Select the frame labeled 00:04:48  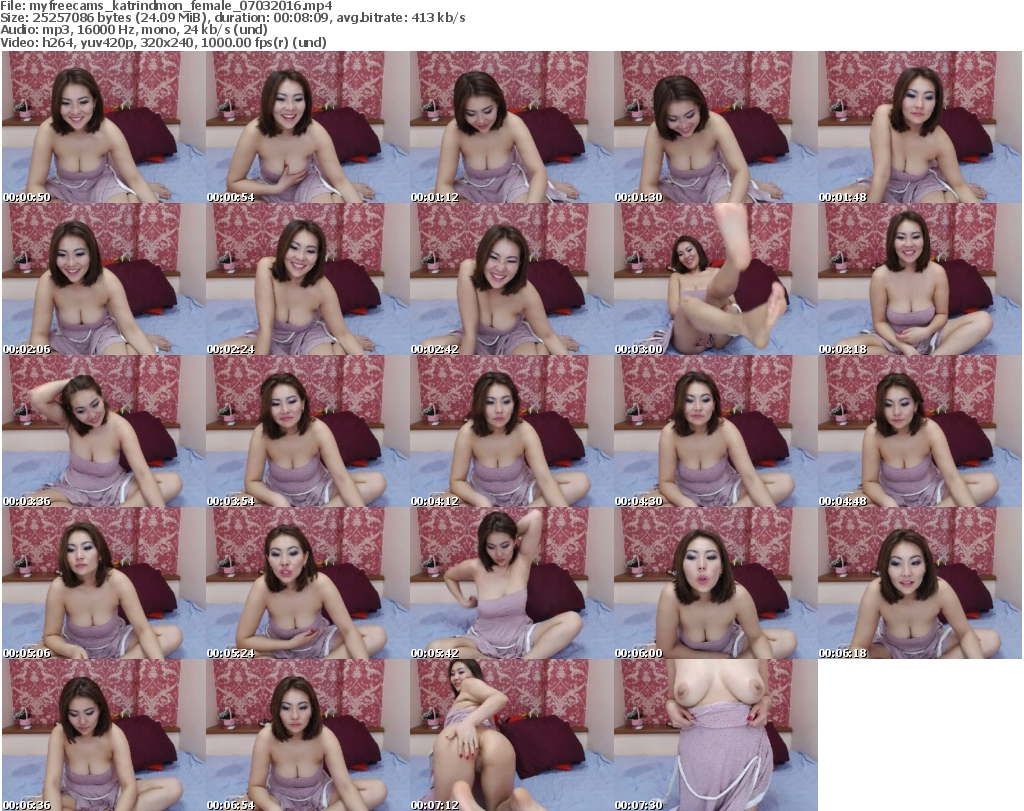pos(918,431)
